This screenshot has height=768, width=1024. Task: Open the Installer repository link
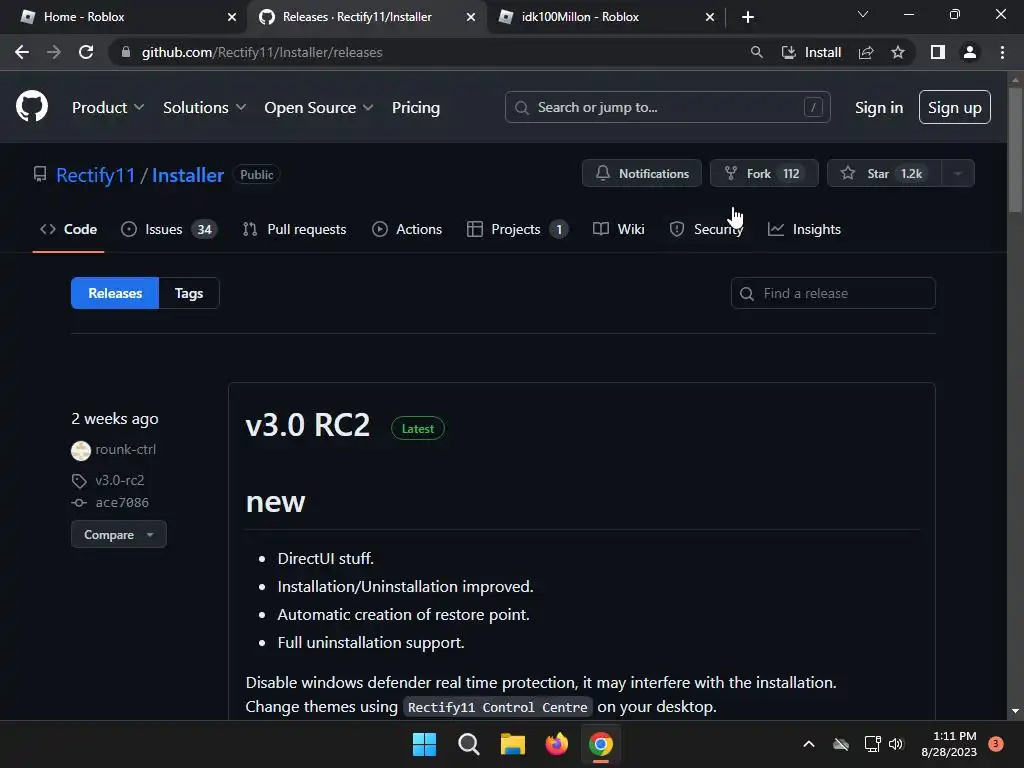pyautogui.click(x=188, y=175)
